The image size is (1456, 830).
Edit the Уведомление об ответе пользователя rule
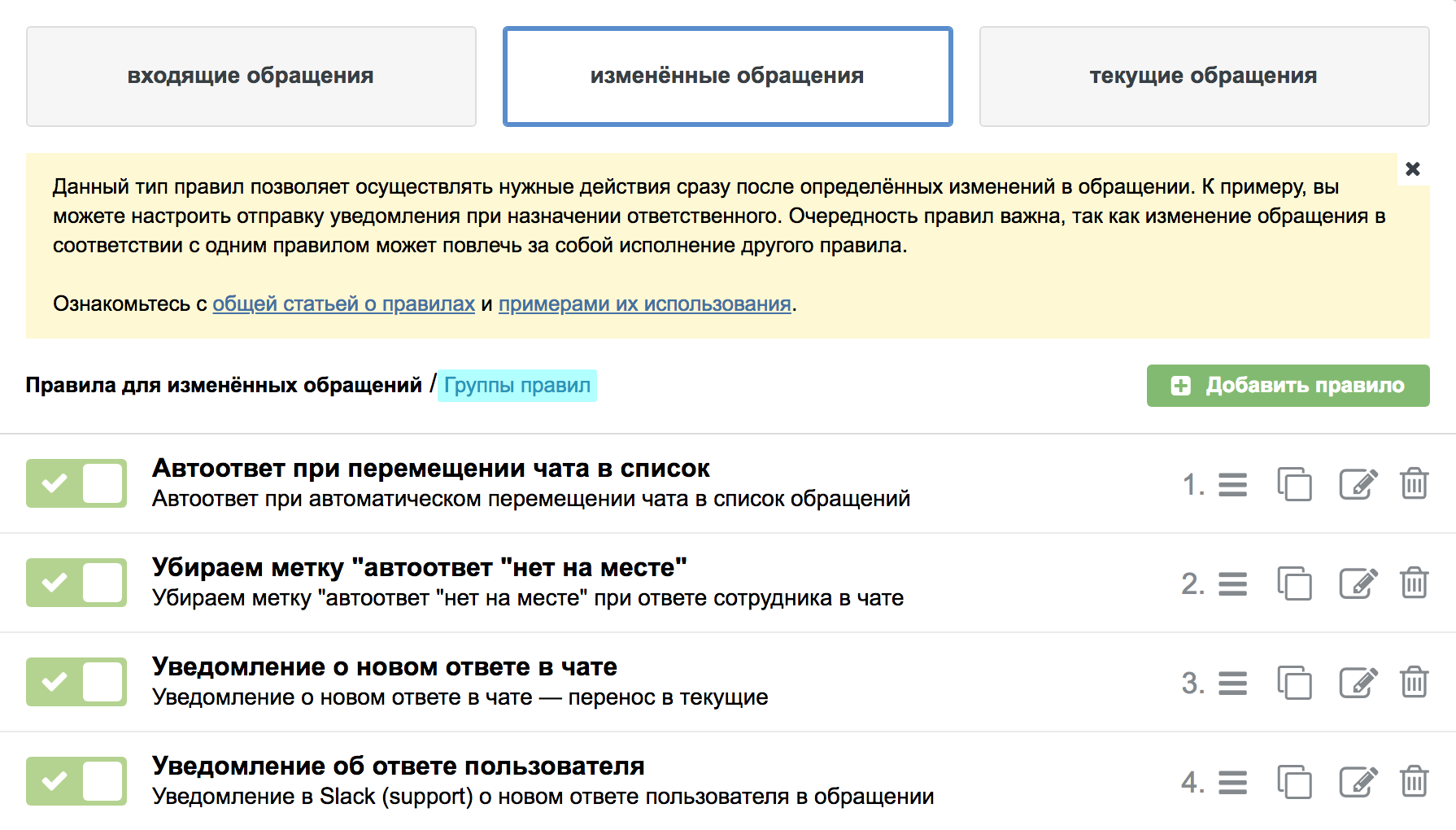tap(1358, 782)
